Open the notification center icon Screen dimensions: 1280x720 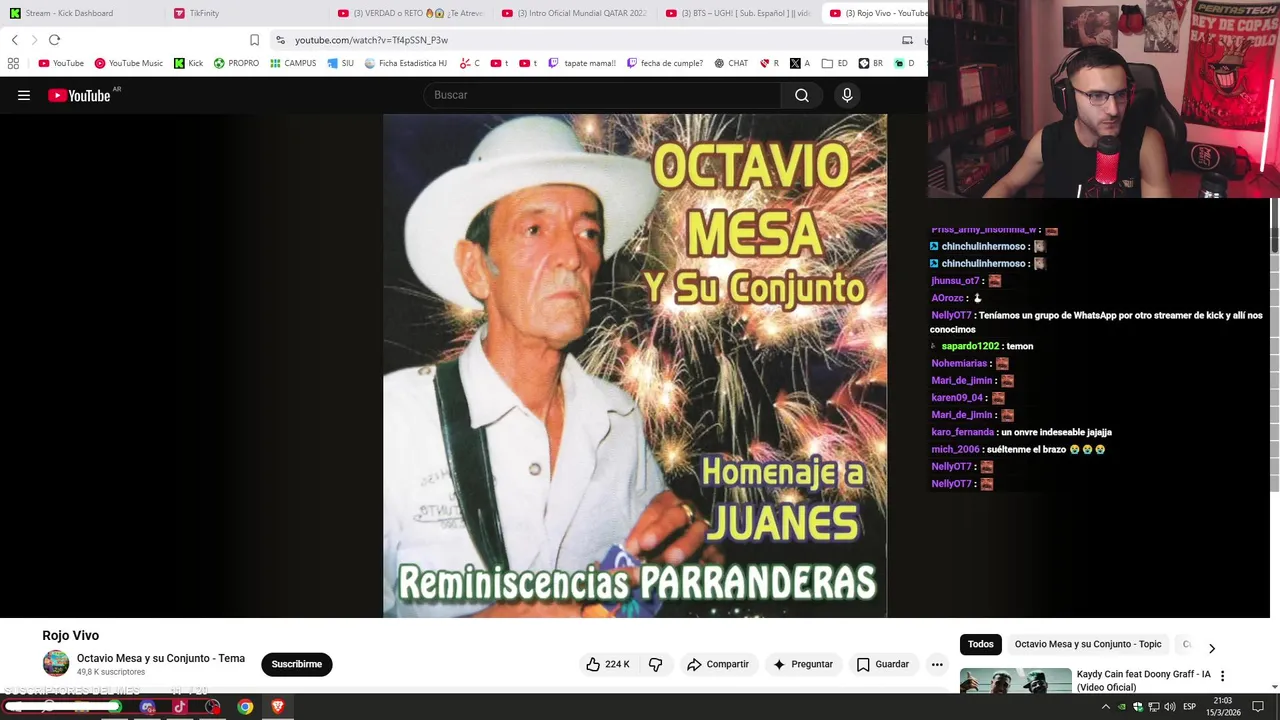click(1258, 707)
